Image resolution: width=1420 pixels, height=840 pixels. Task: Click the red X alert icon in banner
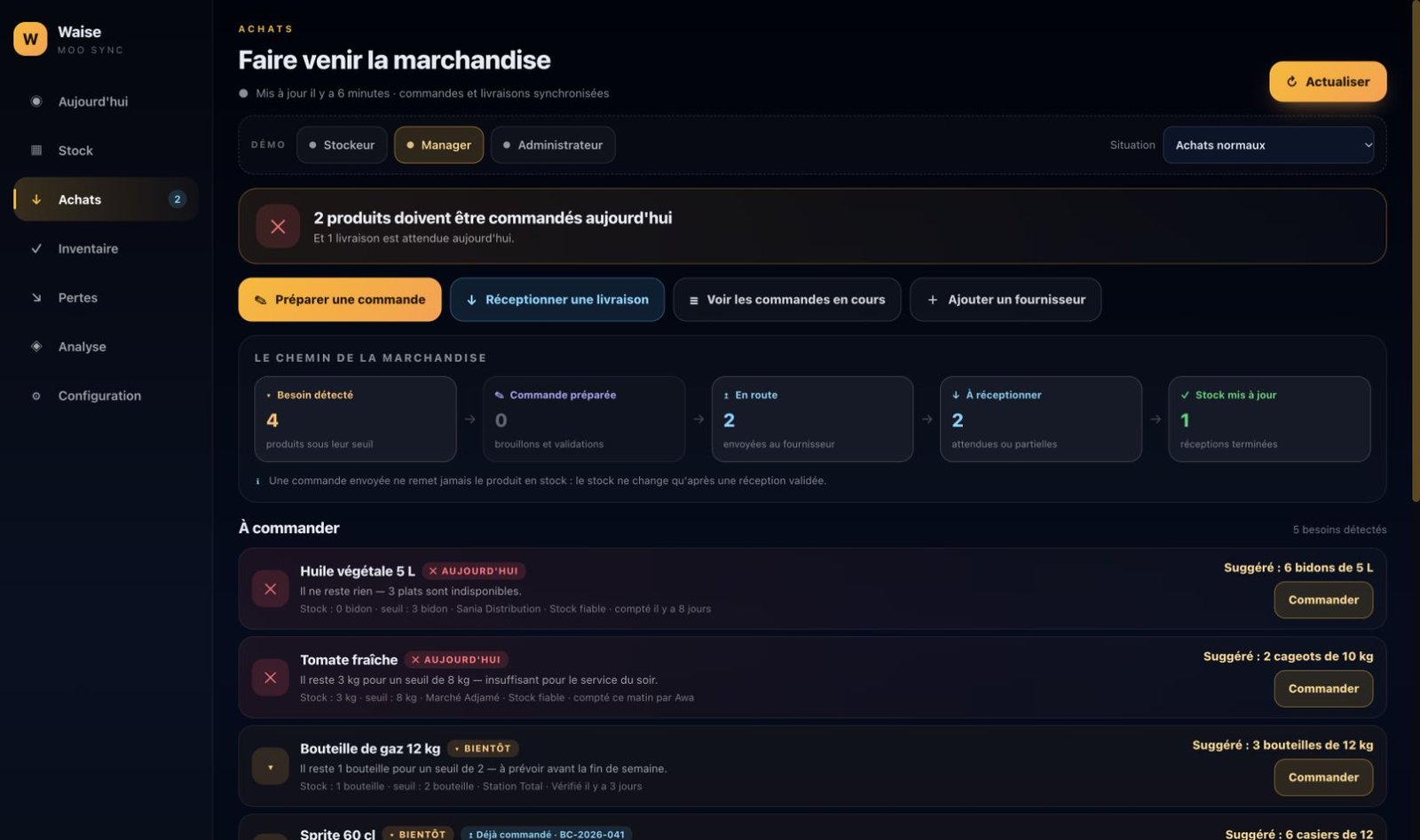click(278, 226)
